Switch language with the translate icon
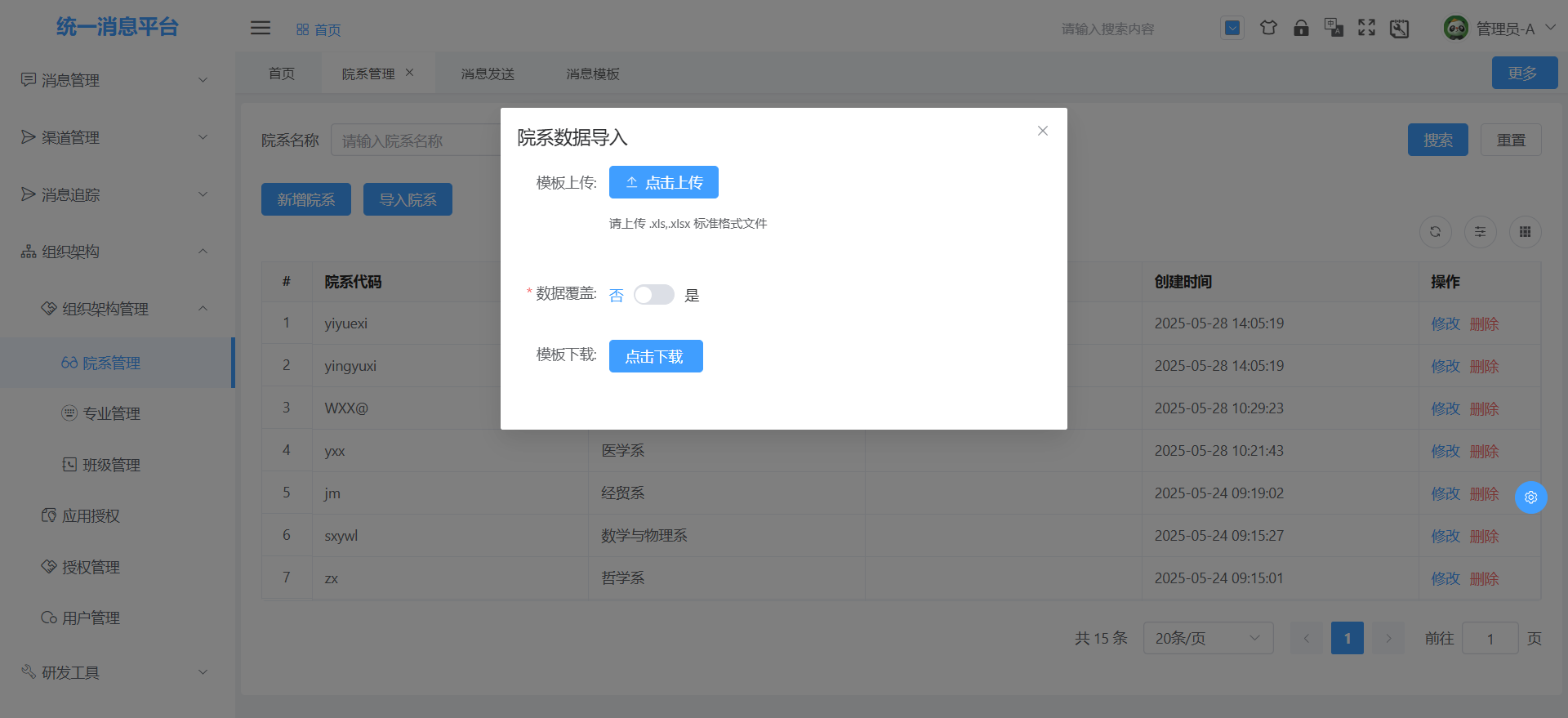The width and height of the screenshot is (1568, 718). tap(1334, 28)
